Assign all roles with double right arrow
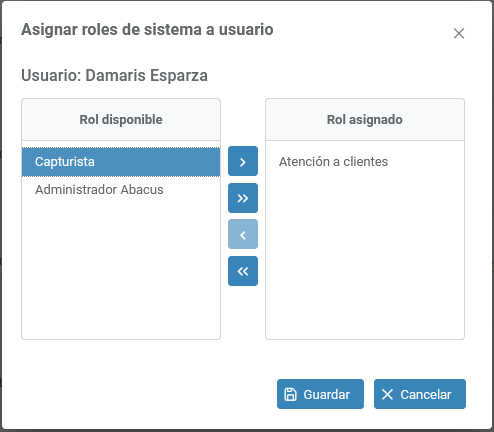 coord(243,198)
